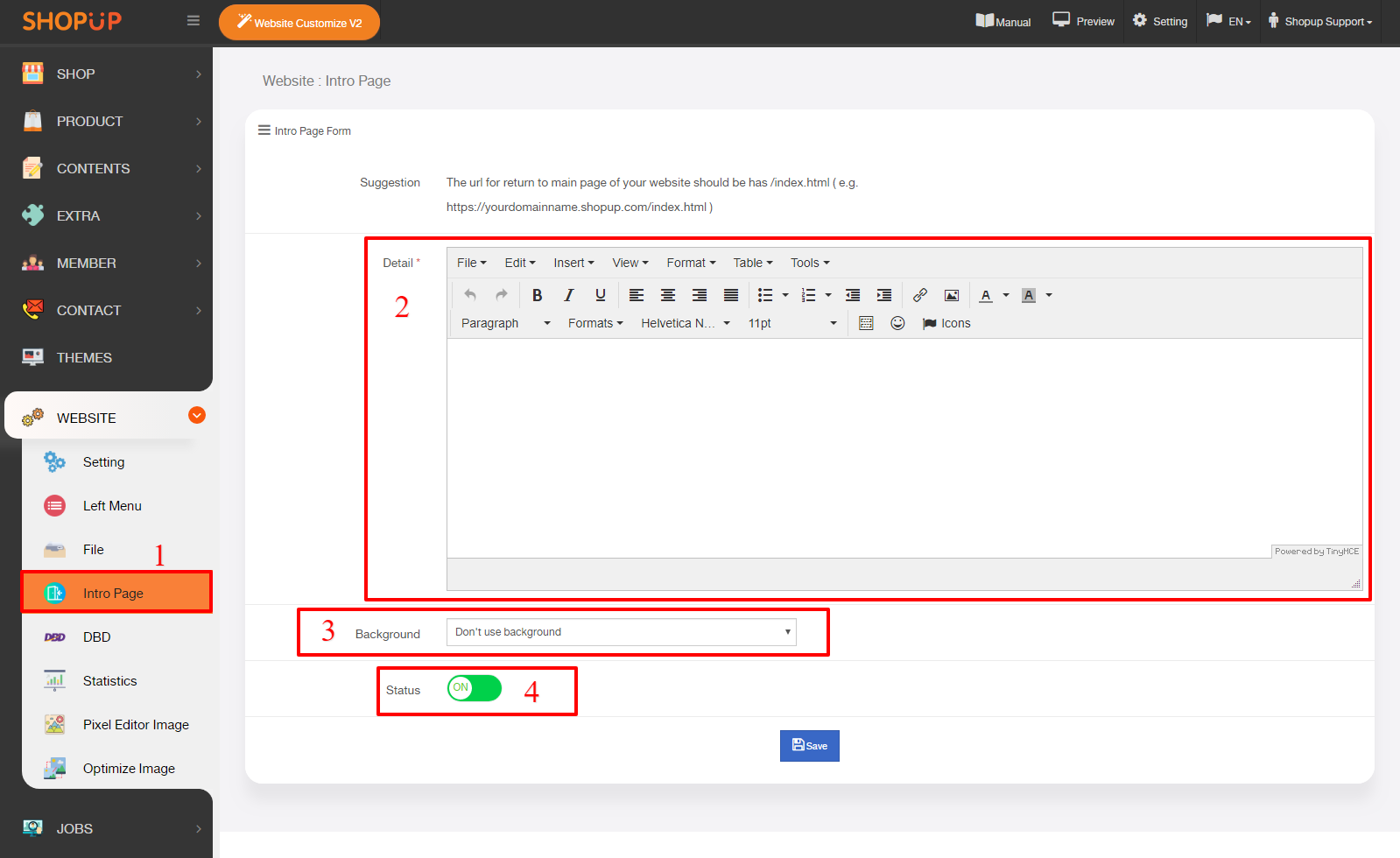Open the EN language dropdown
This screenshot has width=1400, height=858.
click(1228, 21)
